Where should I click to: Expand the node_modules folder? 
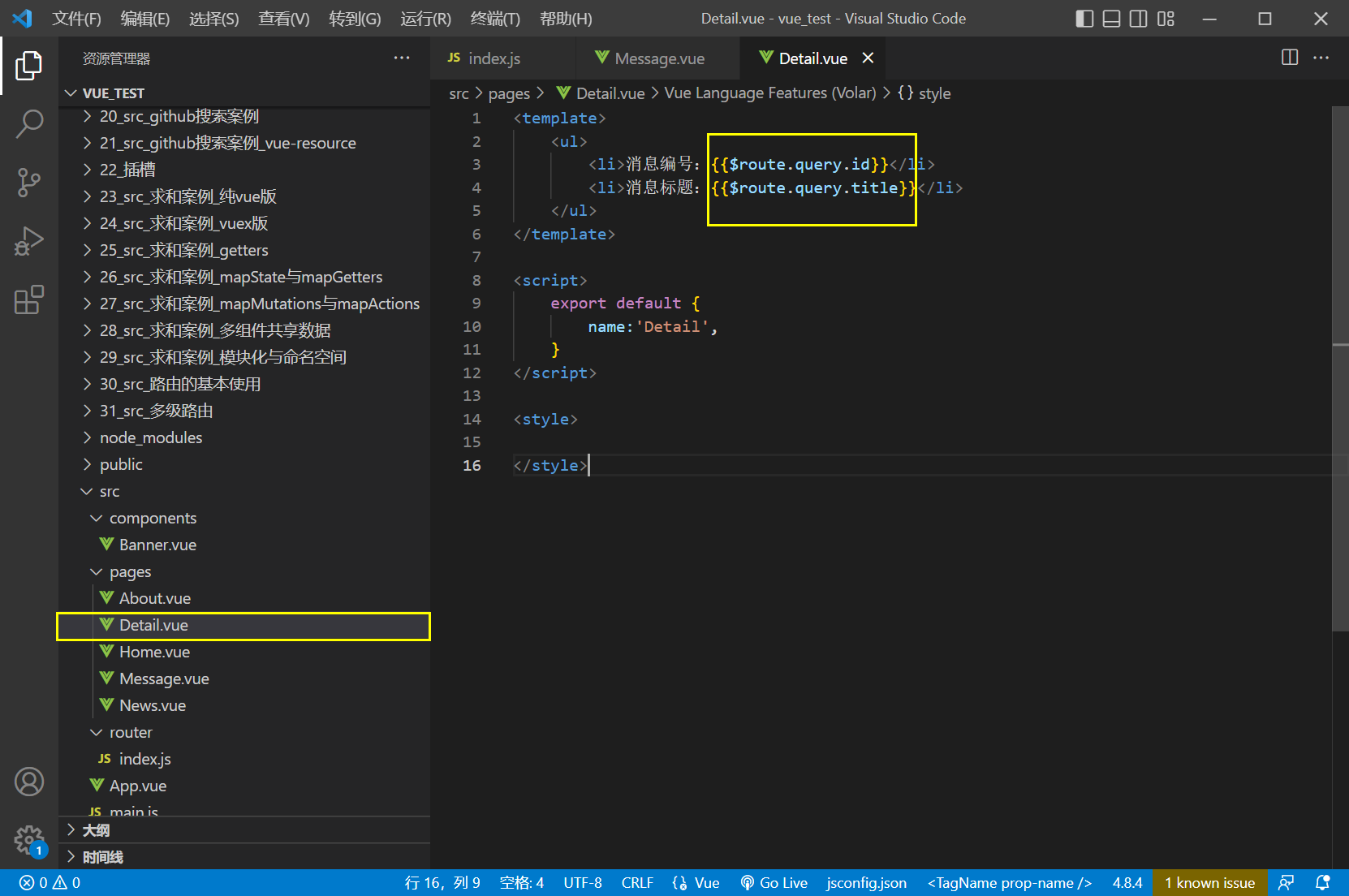[x=244, y=437]
